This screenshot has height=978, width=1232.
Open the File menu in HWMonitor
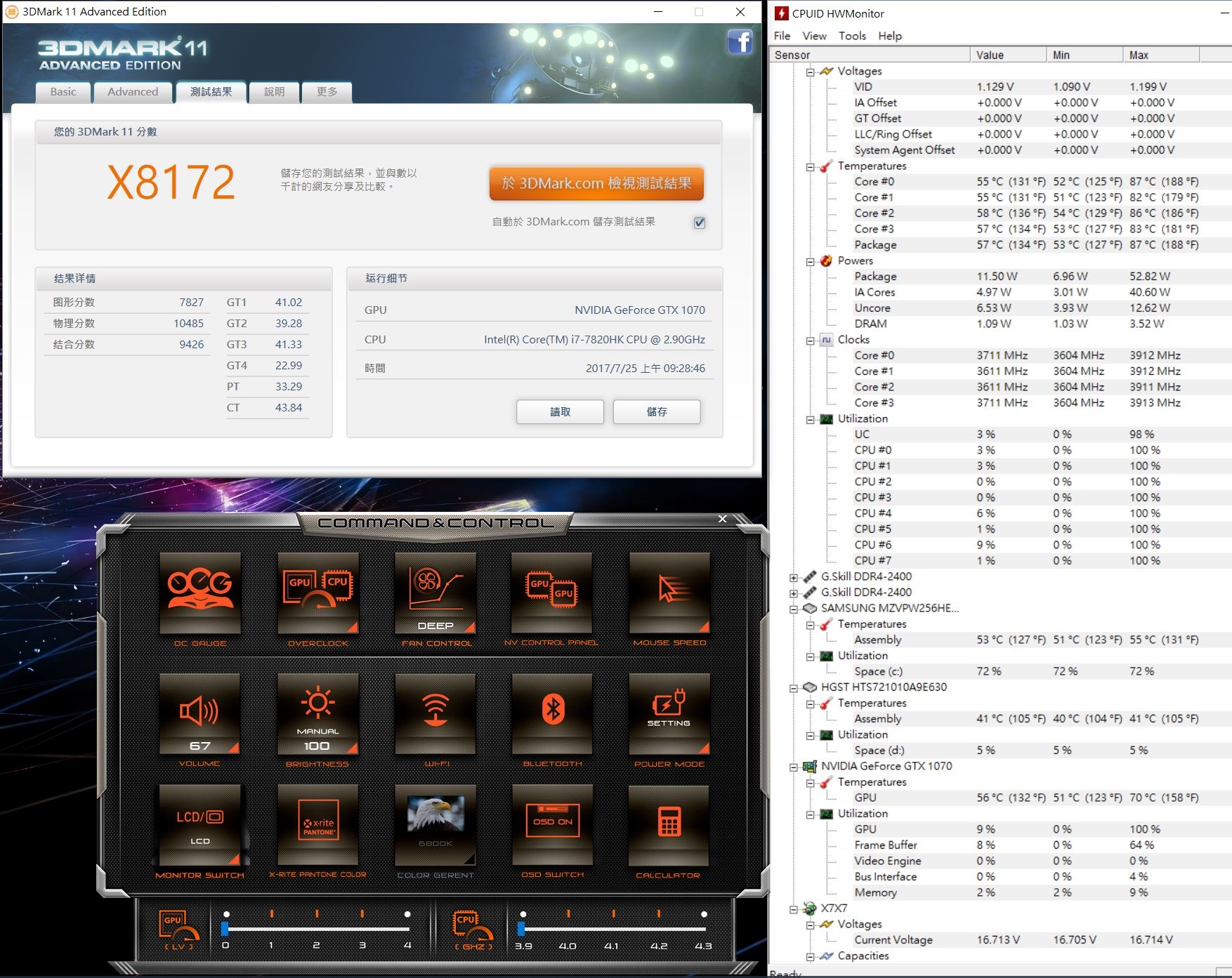782,36
